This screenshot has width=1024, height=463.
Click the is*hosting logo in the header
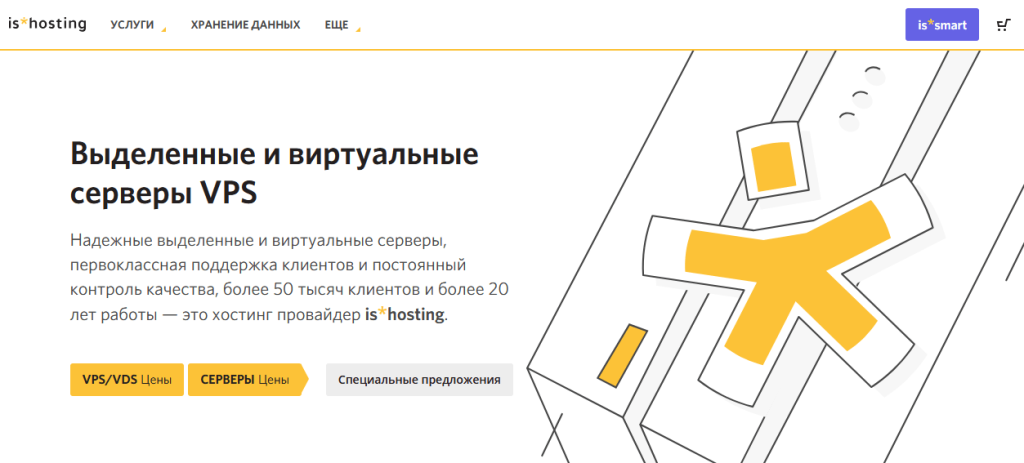tap(46, 24)
